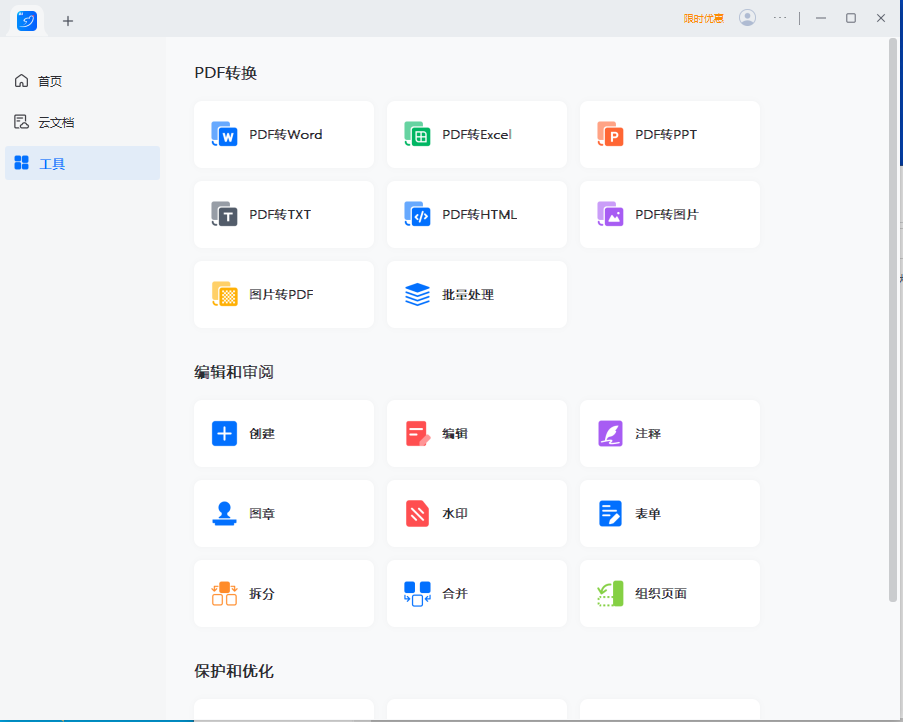Open the 拆分 split tool
The width and height of the screenshot is (903, 722).
[x=283, y=593]
